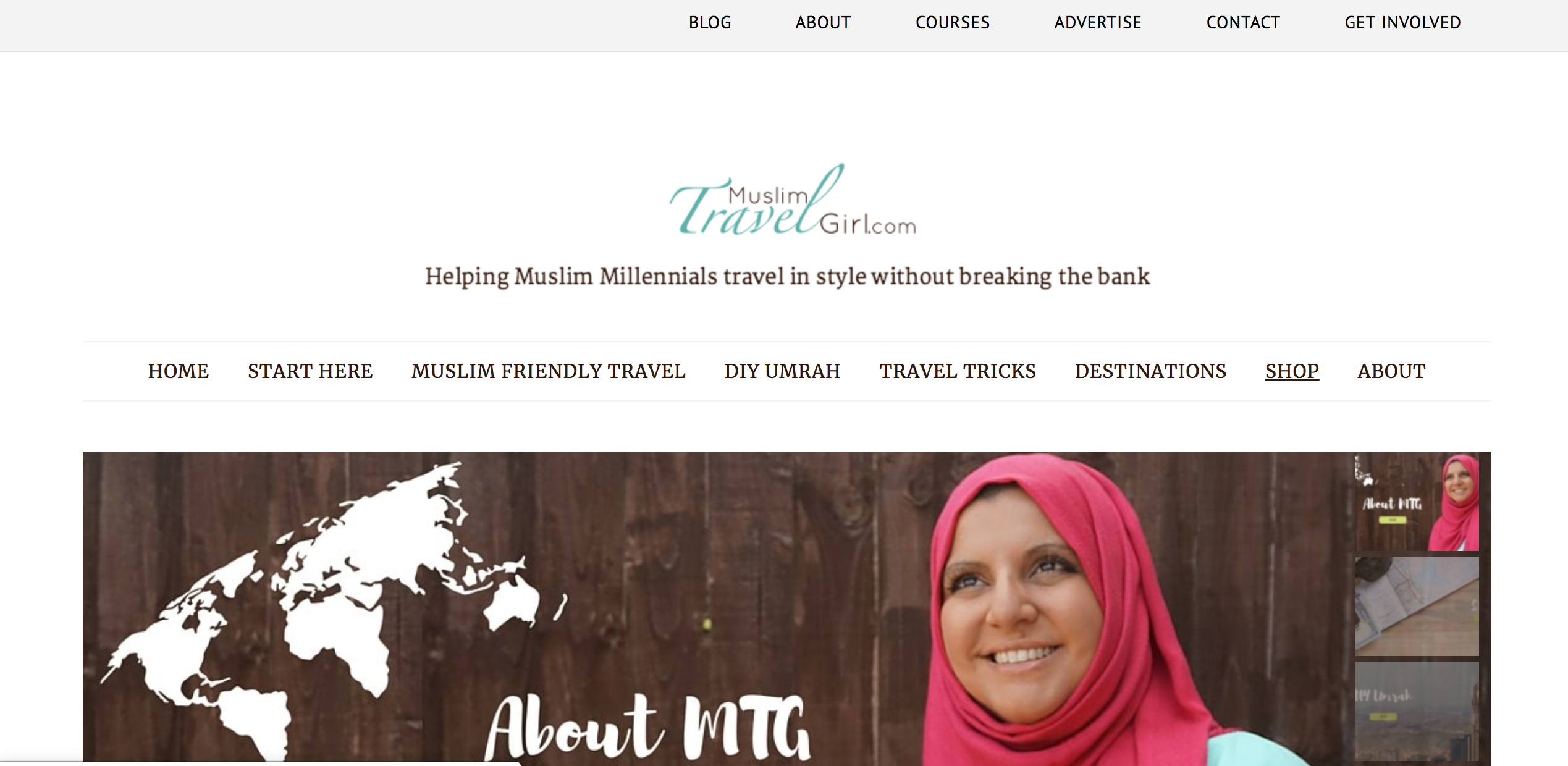1568x766 pixels.
Task: Open the DESTINATIONS menu item
Action: pos(1150,371)
